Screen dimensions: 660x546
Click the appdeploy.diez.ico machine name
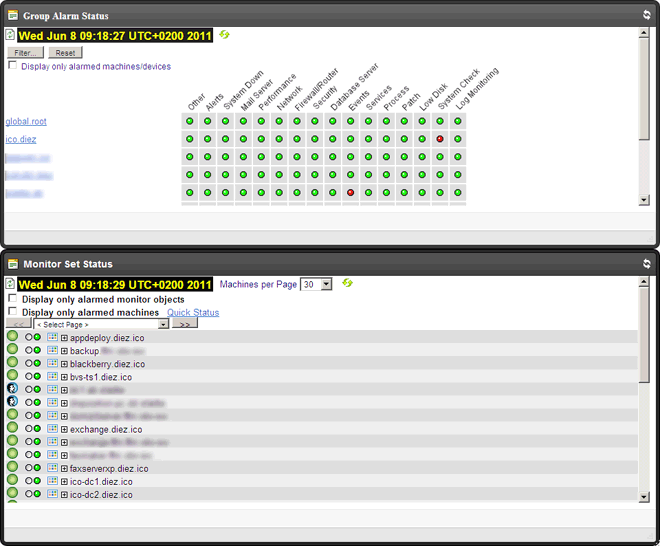pos(107,338)
